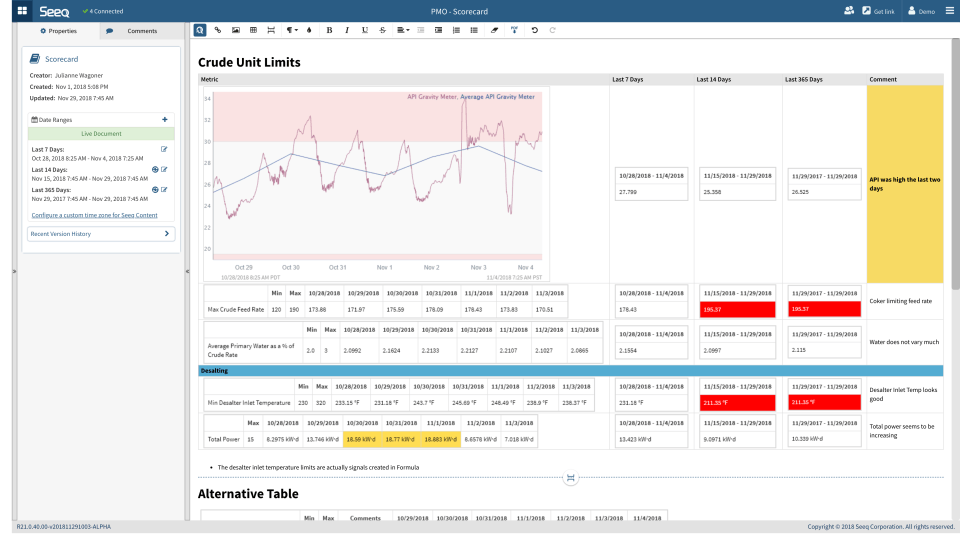Edit the Last 7 Days date range
Screen dimensions: 960x547
tap(164, 149)
